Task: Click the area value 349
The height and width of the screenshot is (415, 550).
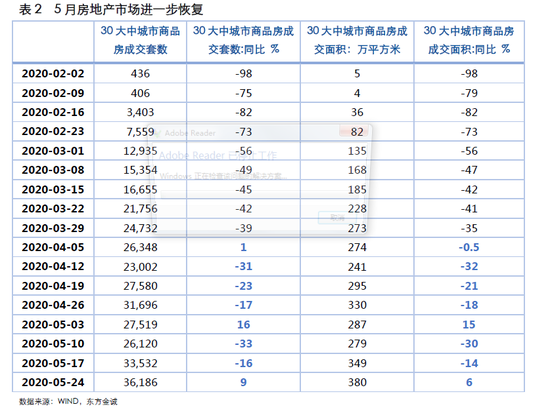Action: 357,363
